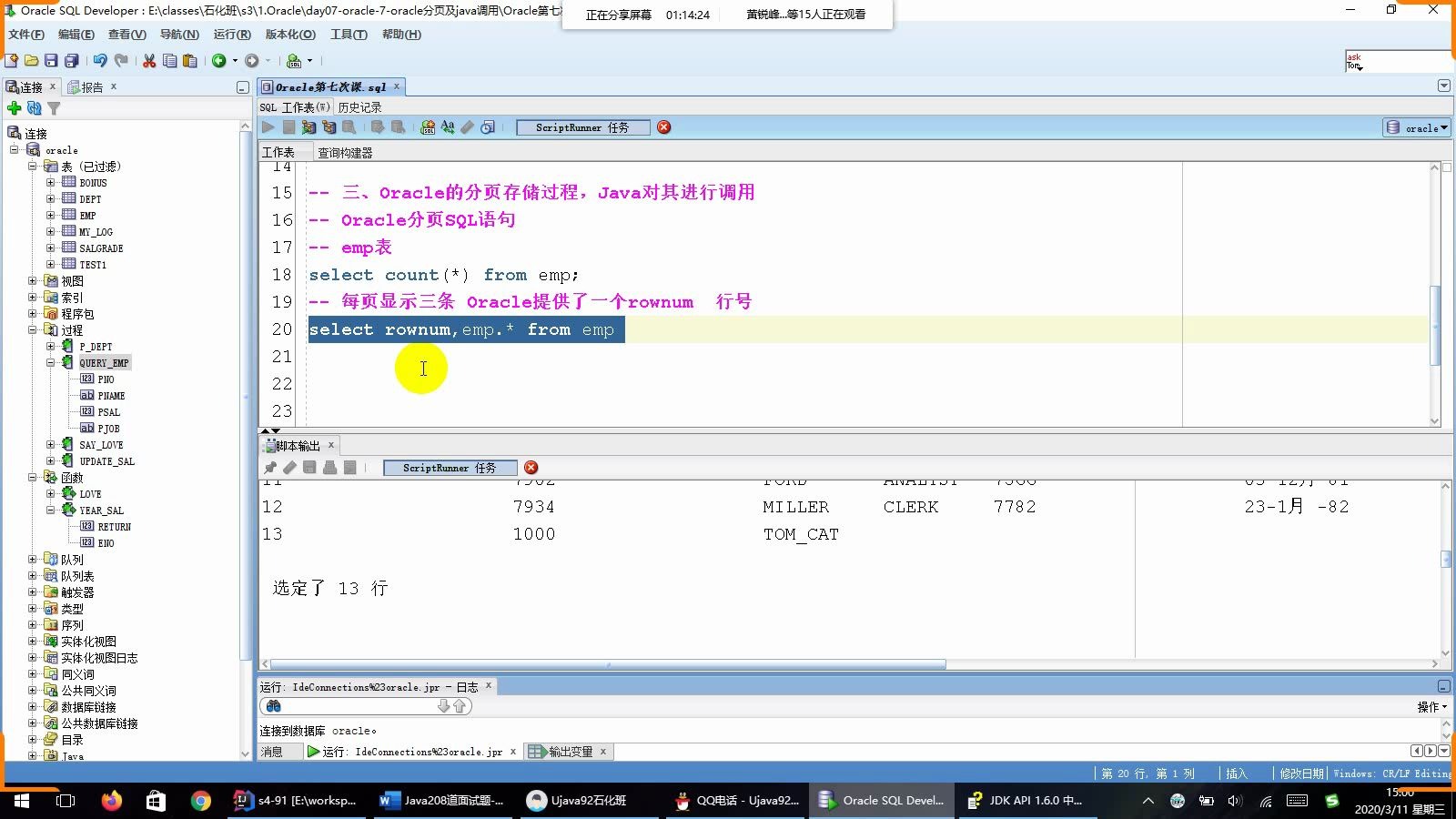Pin the script output panel
Viewport: 1456px width, 819px height.
point(270,468)
